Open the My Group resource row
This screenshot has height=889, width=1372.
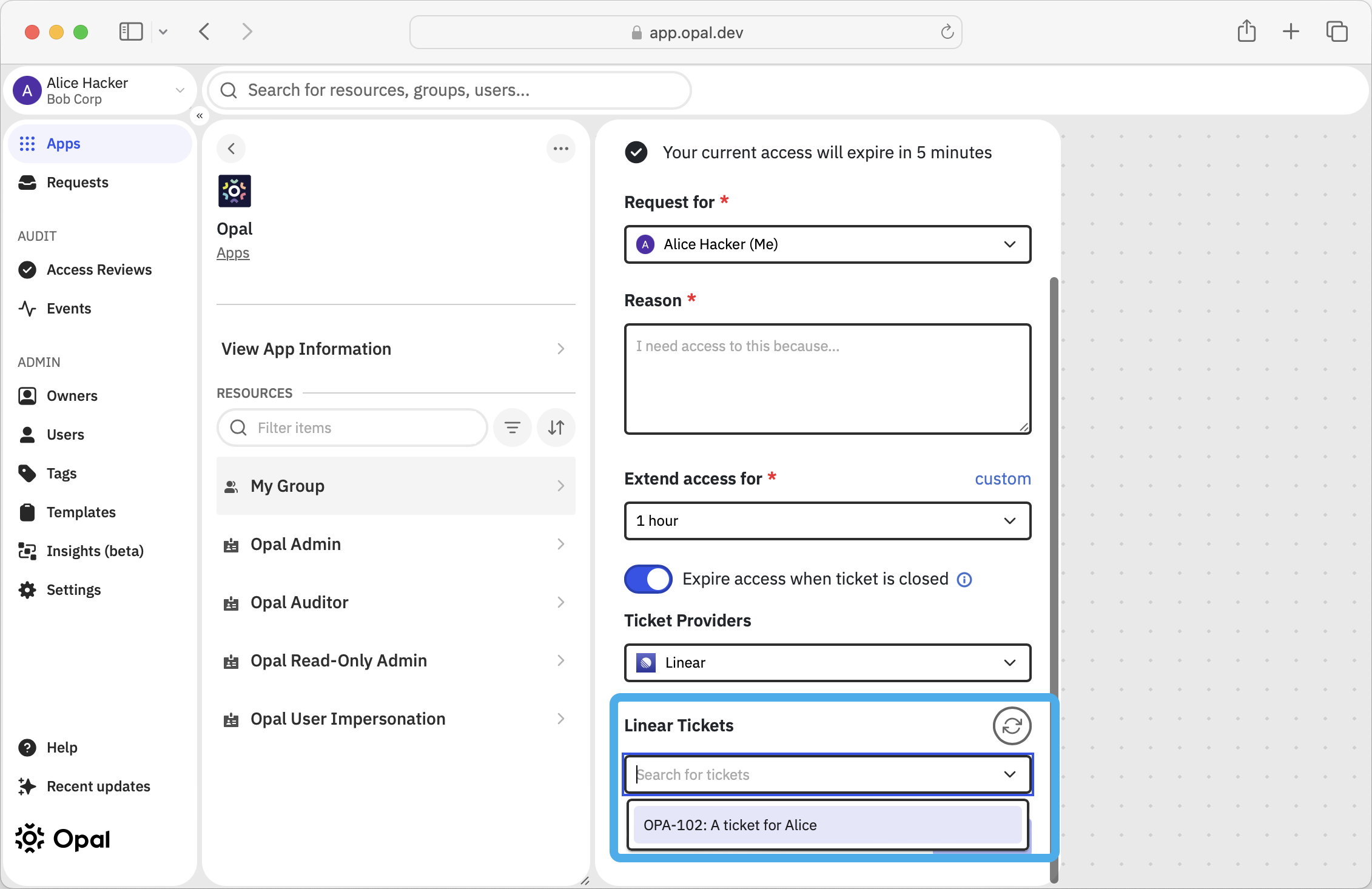(395, 486)
